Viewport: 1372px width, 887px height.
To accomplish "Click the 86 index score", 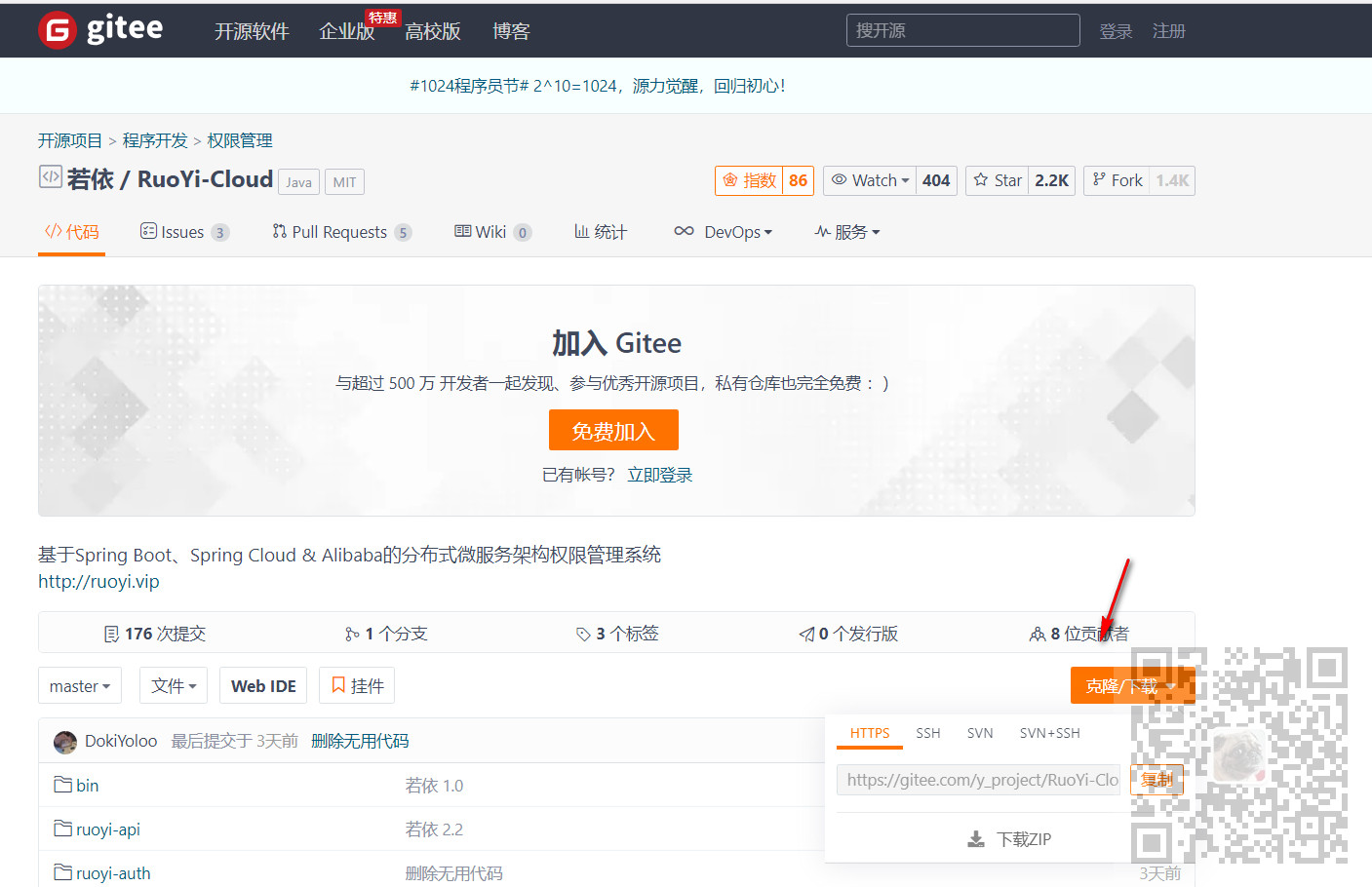I will (x=798, y=180).
